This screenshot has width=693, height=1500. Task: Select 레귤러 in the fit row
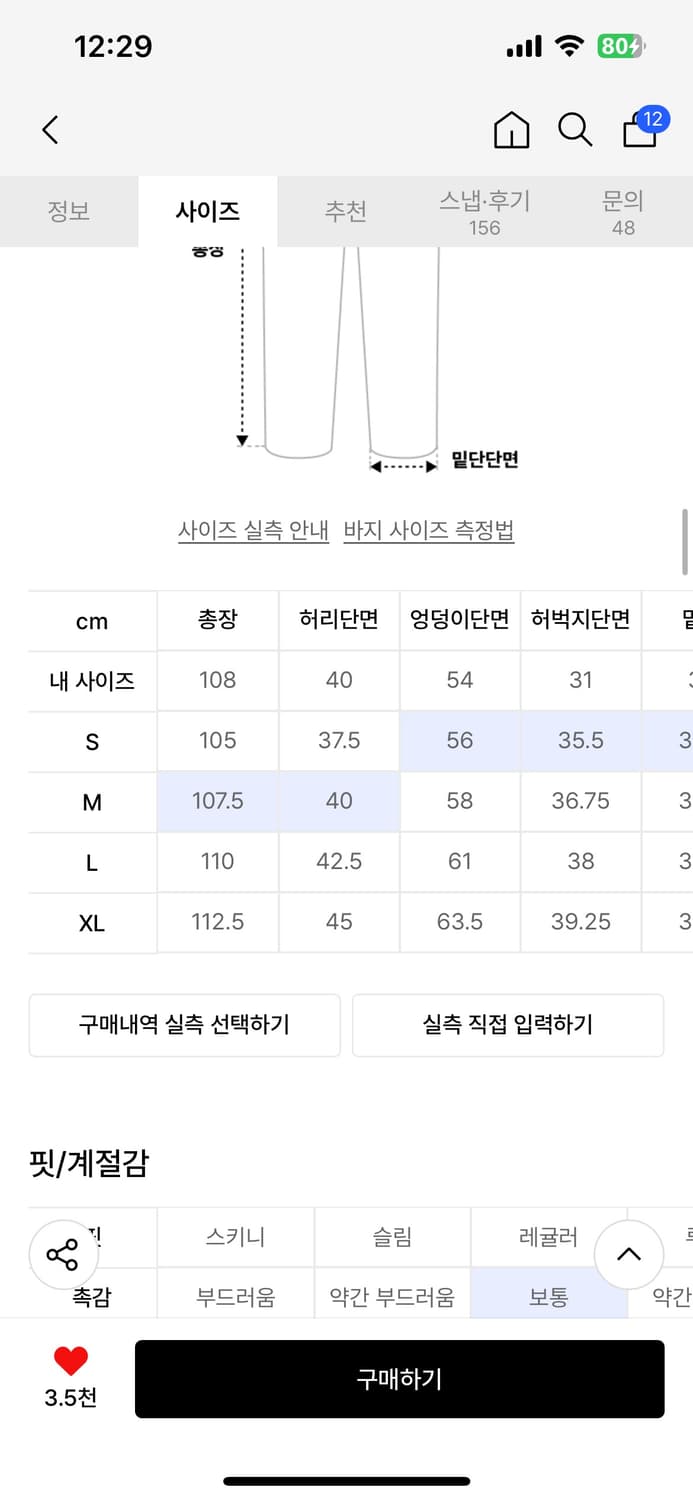(x=549, y=1237)
